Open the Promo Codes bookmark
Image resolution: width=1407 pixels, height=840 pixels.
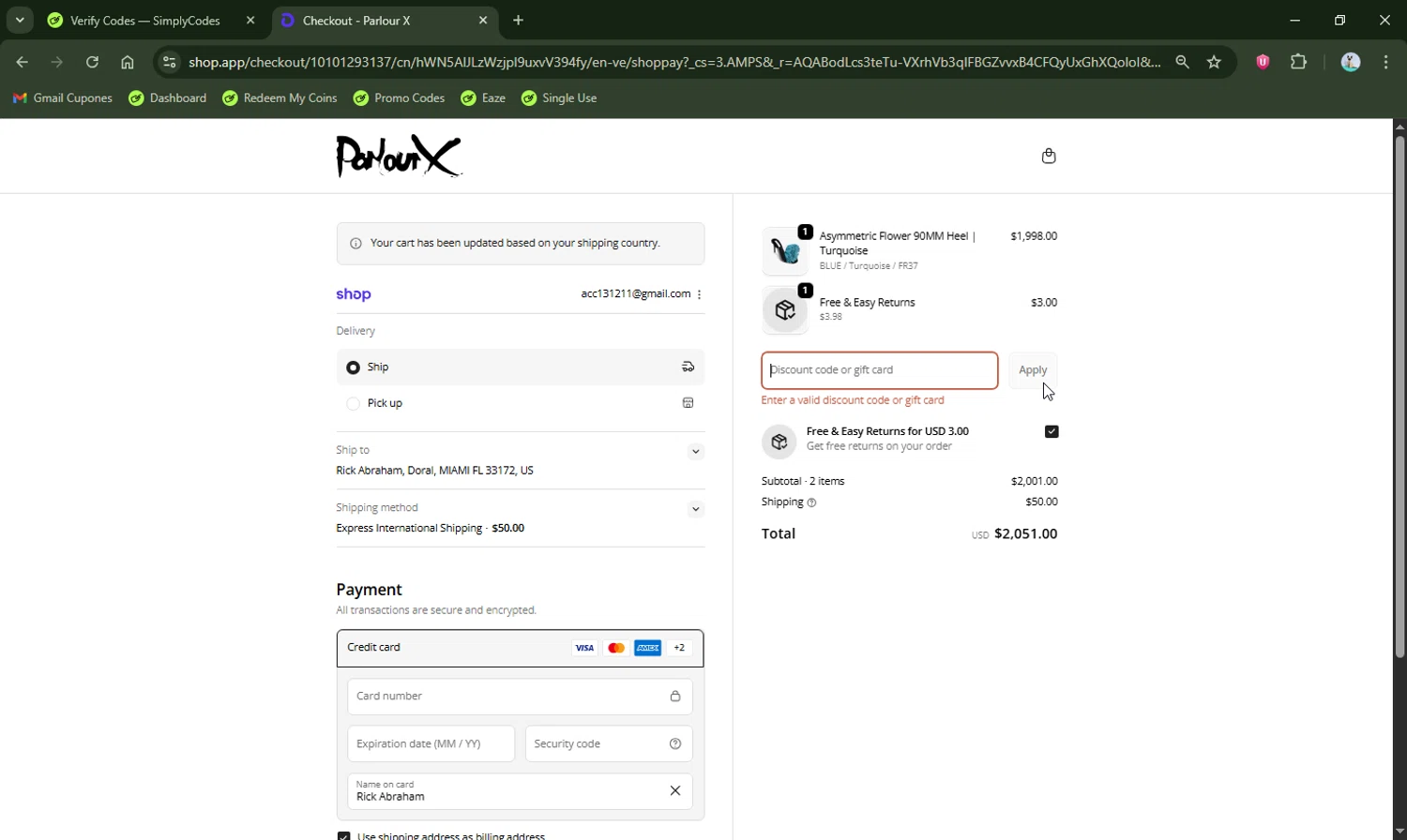click(x=399, y=98)
